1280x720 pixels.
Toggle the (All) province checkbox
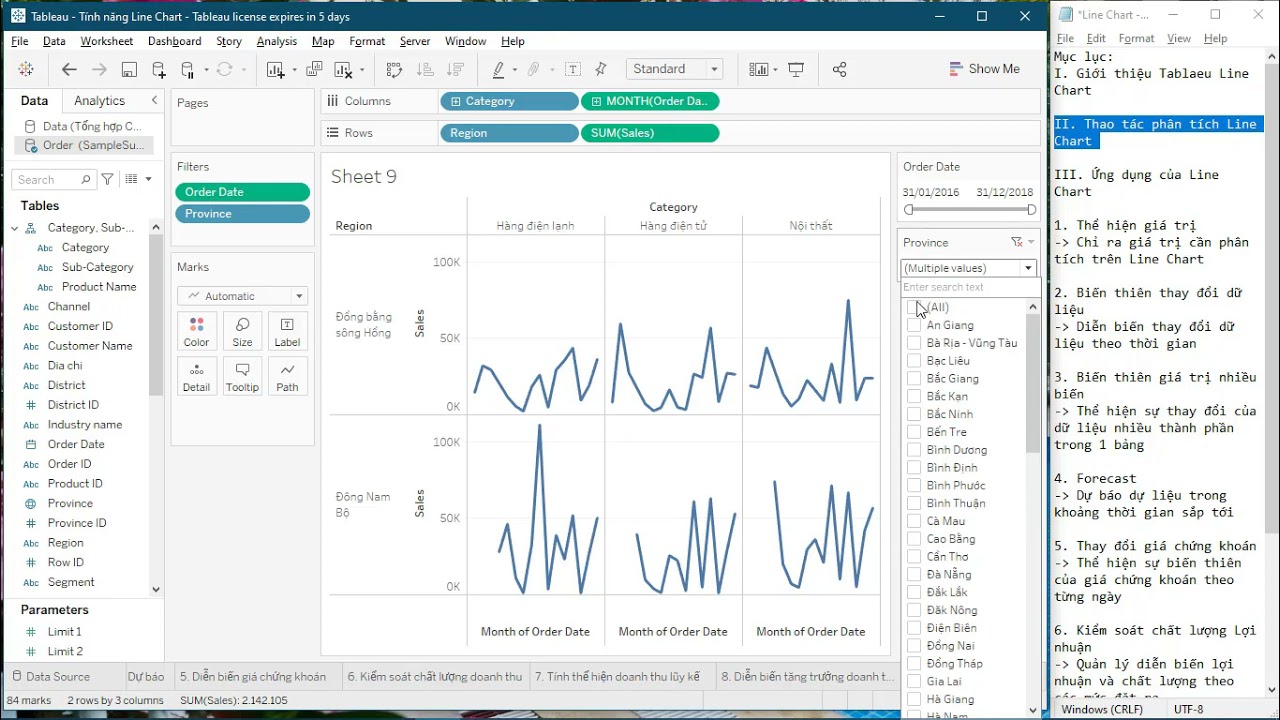point(914,307)
